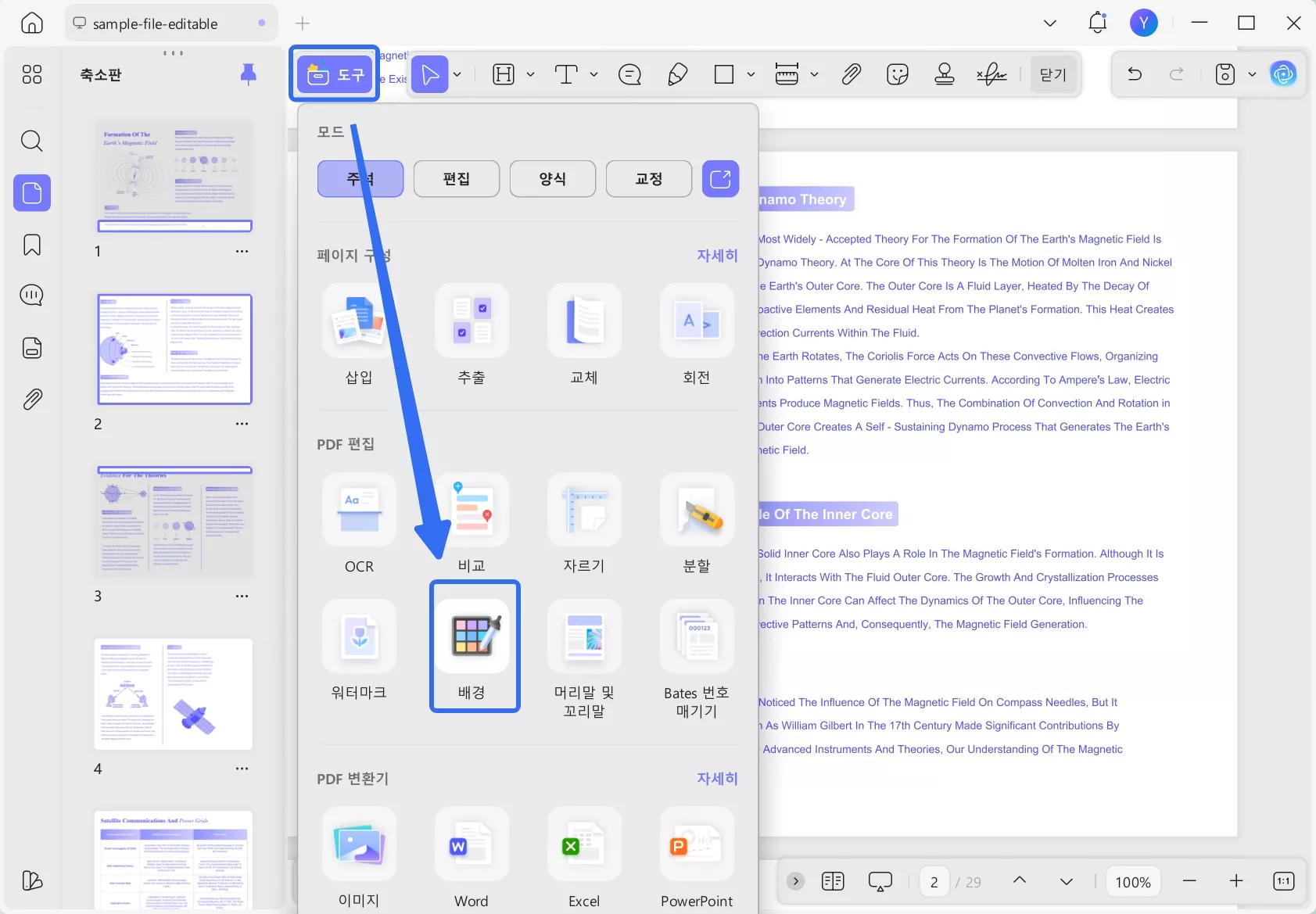Switch to 교정 redact mode

(649, 179)
